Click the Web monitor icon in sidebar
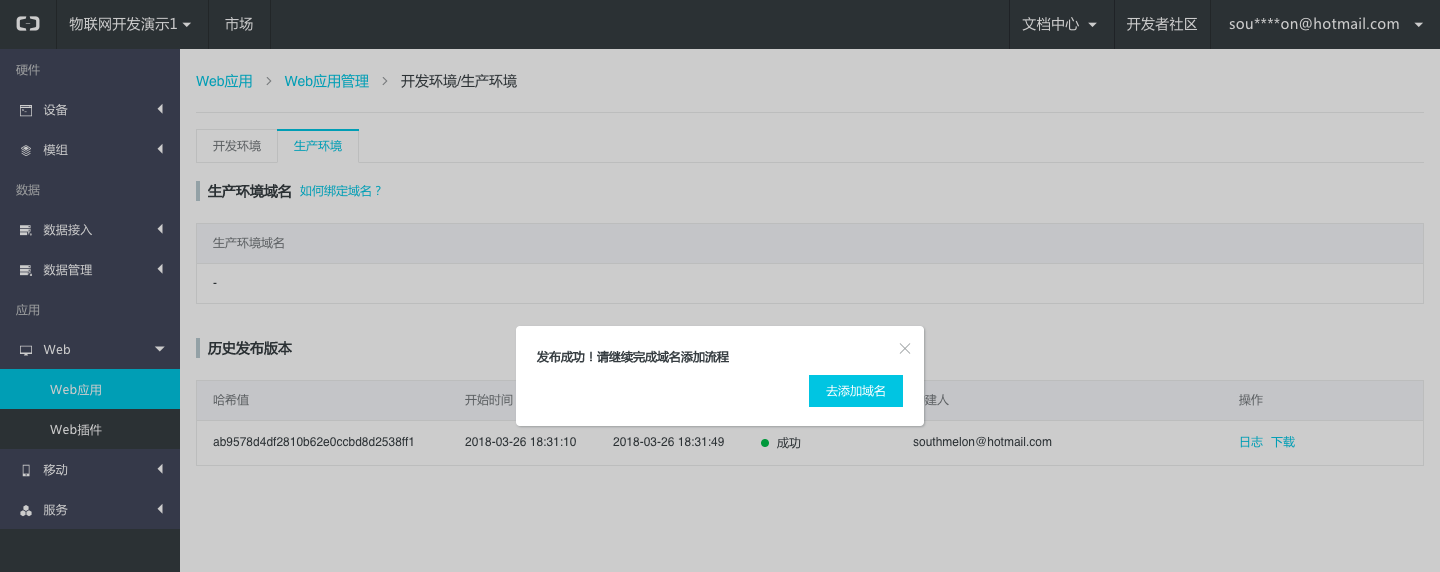This screenshot has width=1440, height=572. tap(26, 350)
